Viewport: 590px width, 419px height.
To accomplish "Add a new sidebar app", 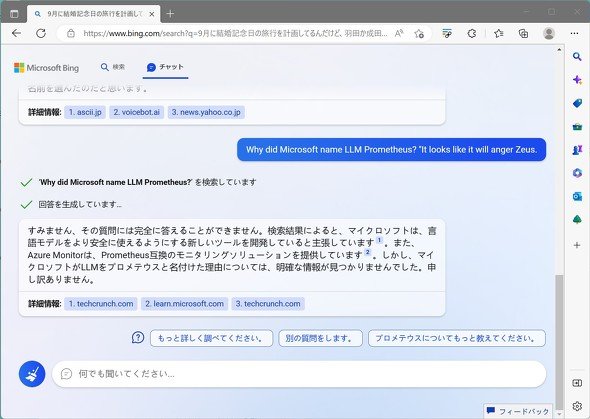I will (577, 245).
